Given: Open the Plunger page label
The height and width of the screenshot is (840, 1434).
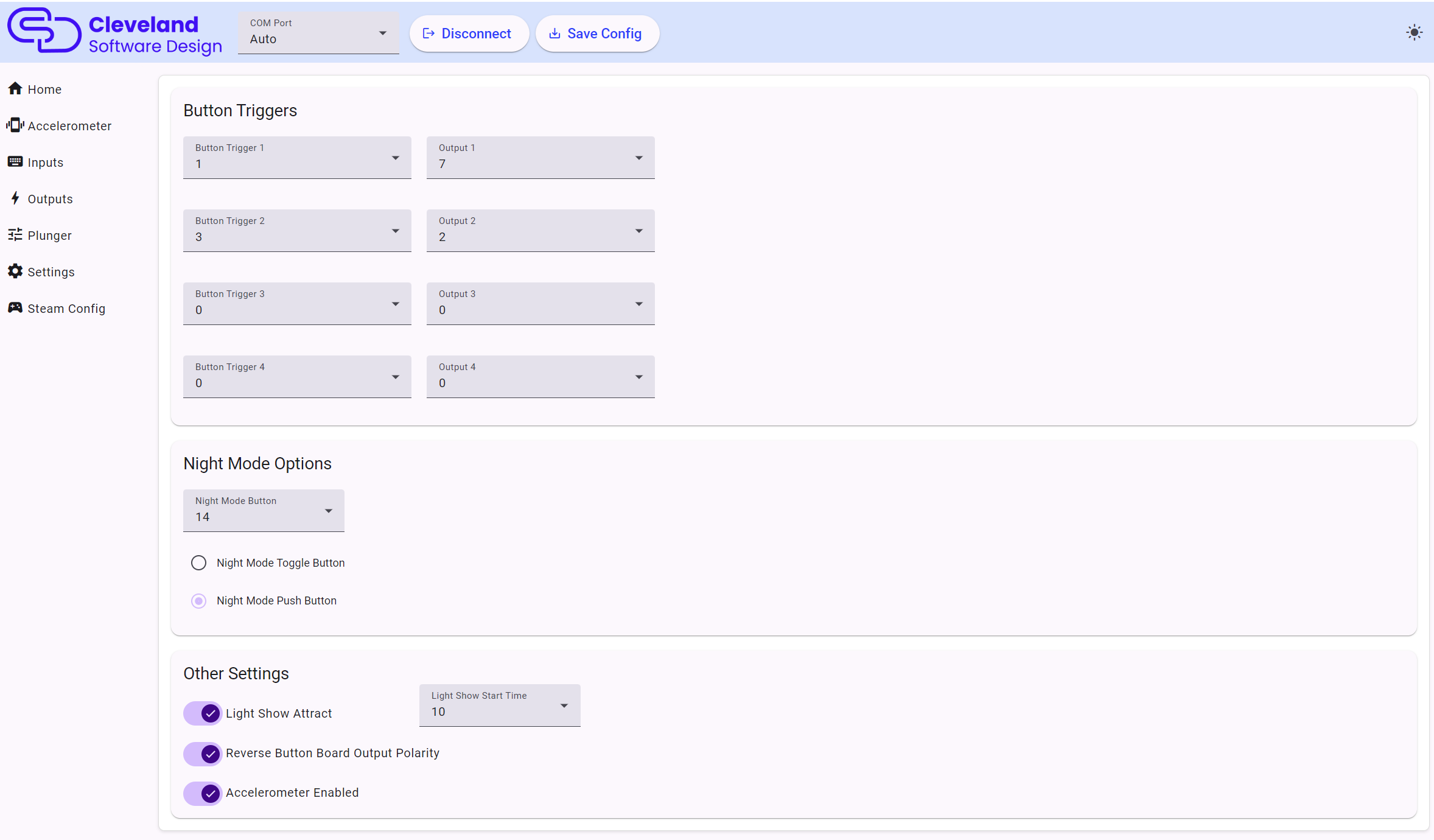Looking at the screenshot, I should [49, 236].
